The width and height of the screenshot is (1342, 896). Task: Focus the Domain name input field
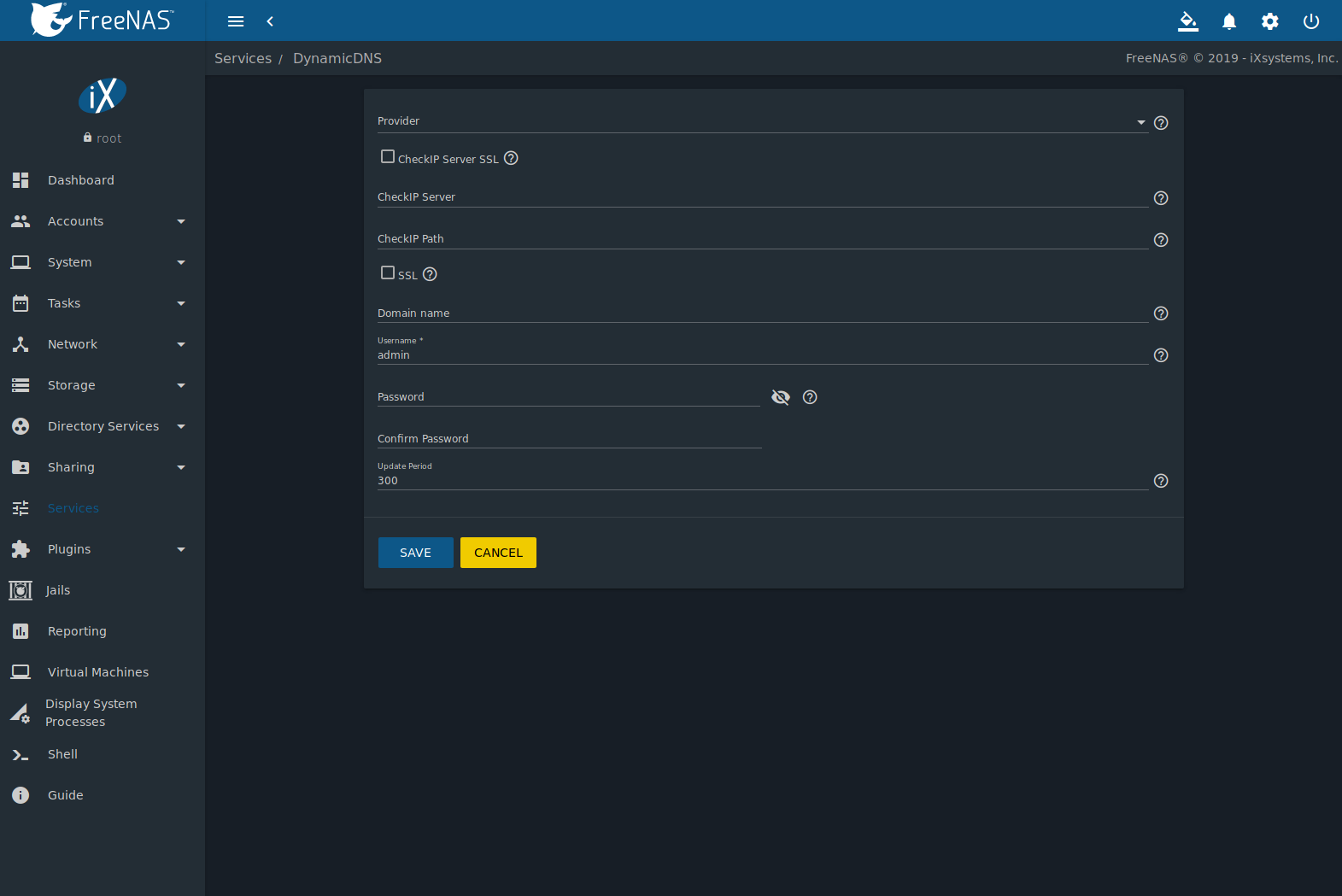tap(763, 313)
